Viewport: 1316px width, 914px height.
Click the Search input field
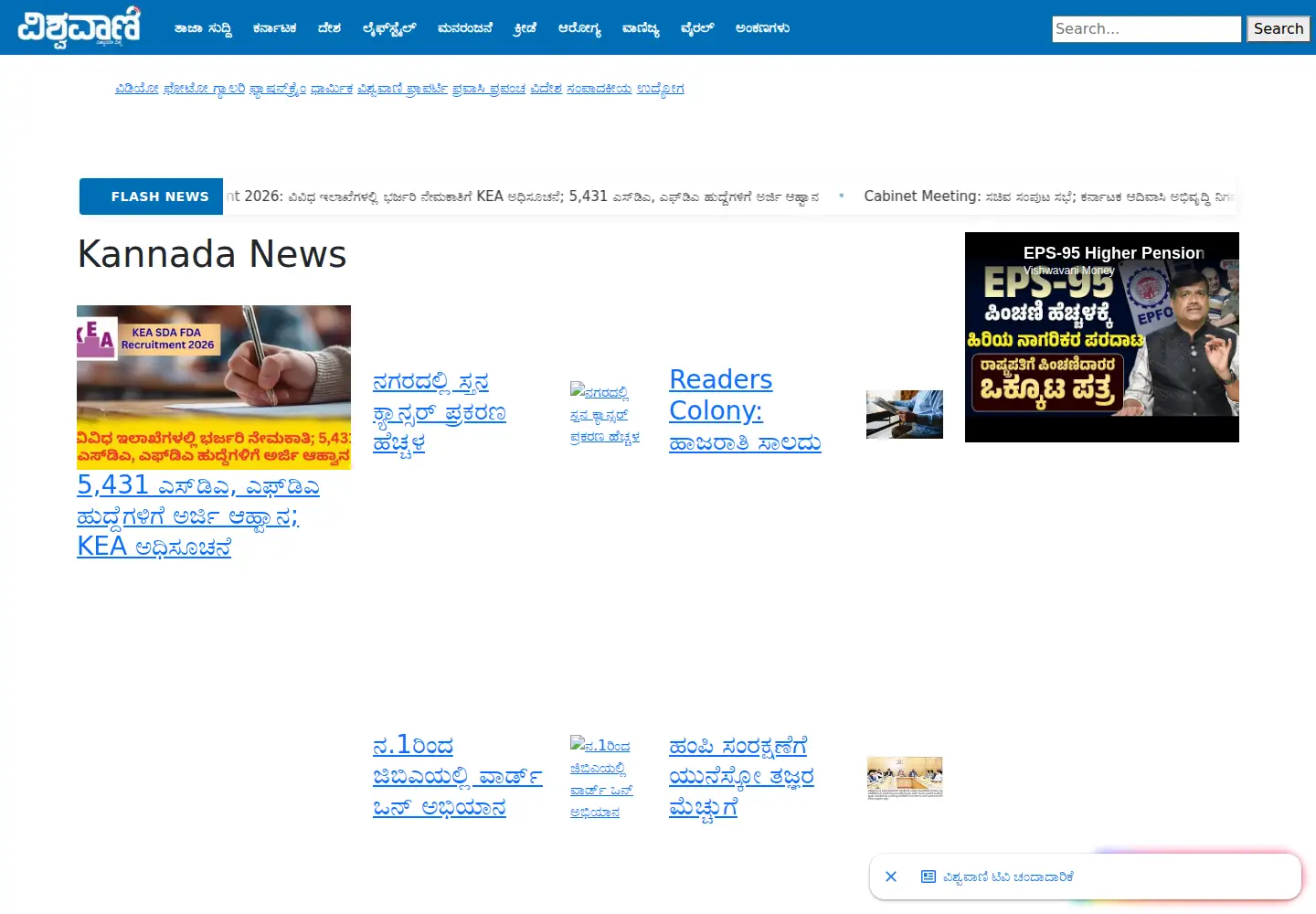pyautogui.click(x=1146, y=29)
